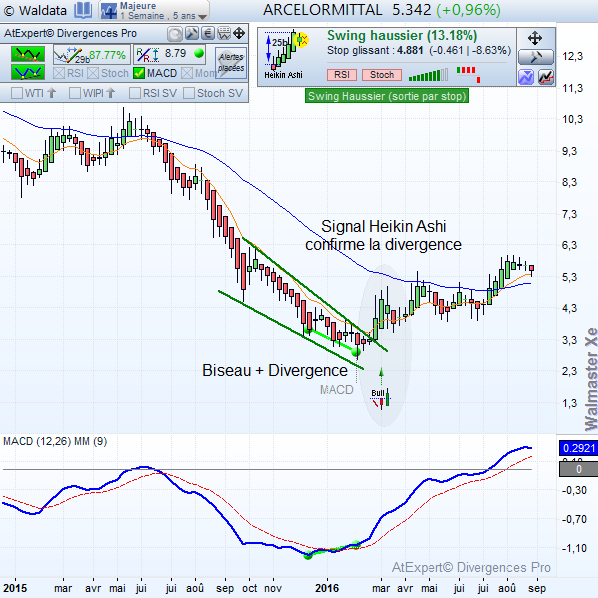The width and height of the screenshot is (598, 598).
Task: Expand the 1 Semaine, 5 ans dropdown arrow
Action: pyautogui.click(x=203, y=17)
